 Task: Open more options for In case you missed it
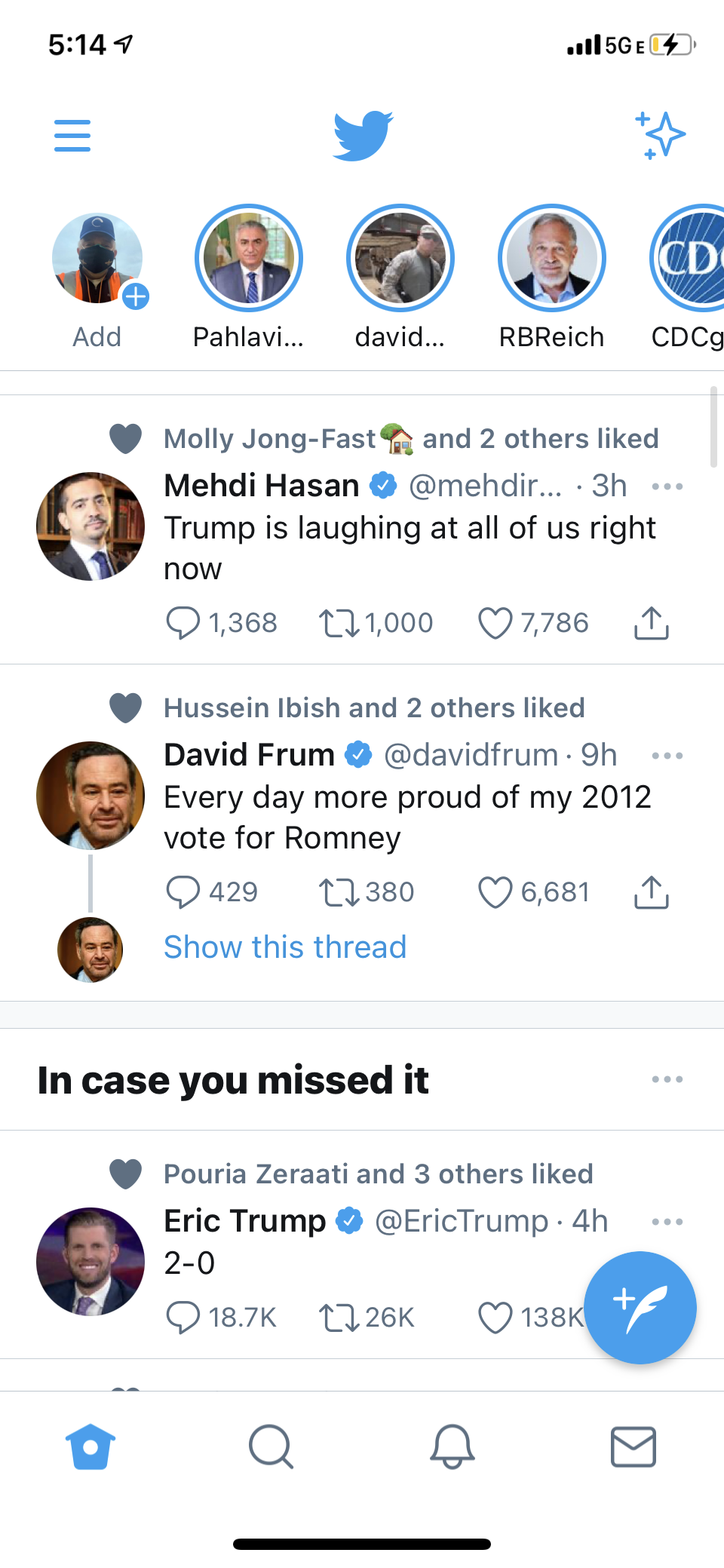(667, 1079)
